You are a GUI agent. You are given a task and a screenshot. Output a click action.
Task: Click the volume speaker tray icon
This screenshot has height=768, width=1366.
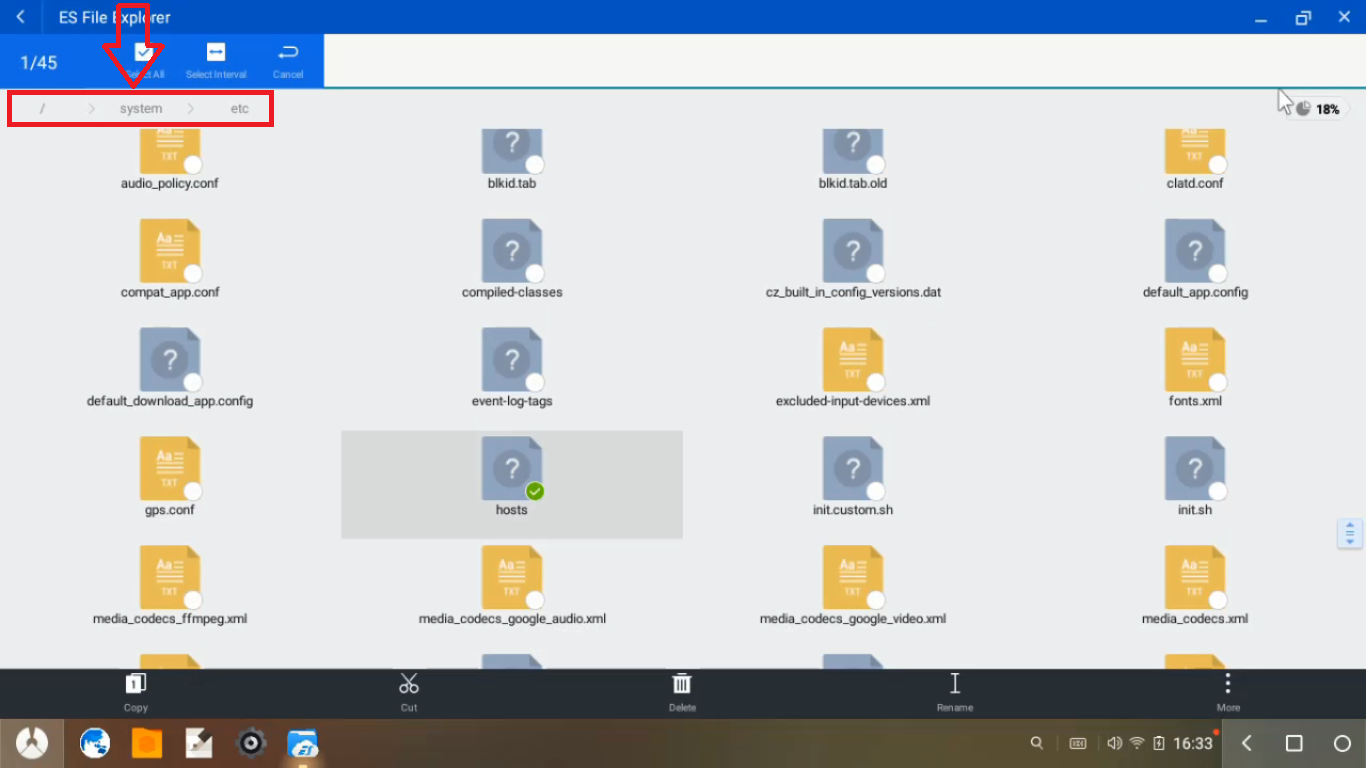point(1114,743)
